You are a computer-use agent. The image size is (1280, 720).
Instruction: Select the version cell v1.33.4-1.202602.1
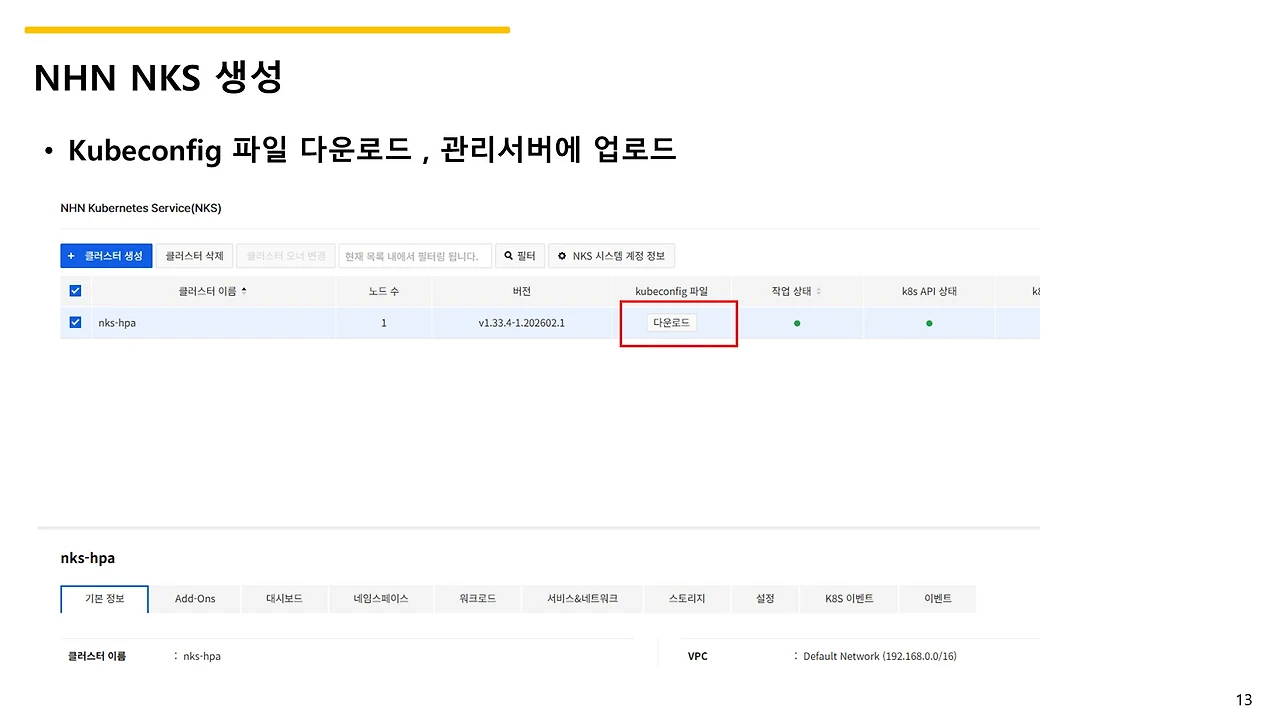pos(521,323)
